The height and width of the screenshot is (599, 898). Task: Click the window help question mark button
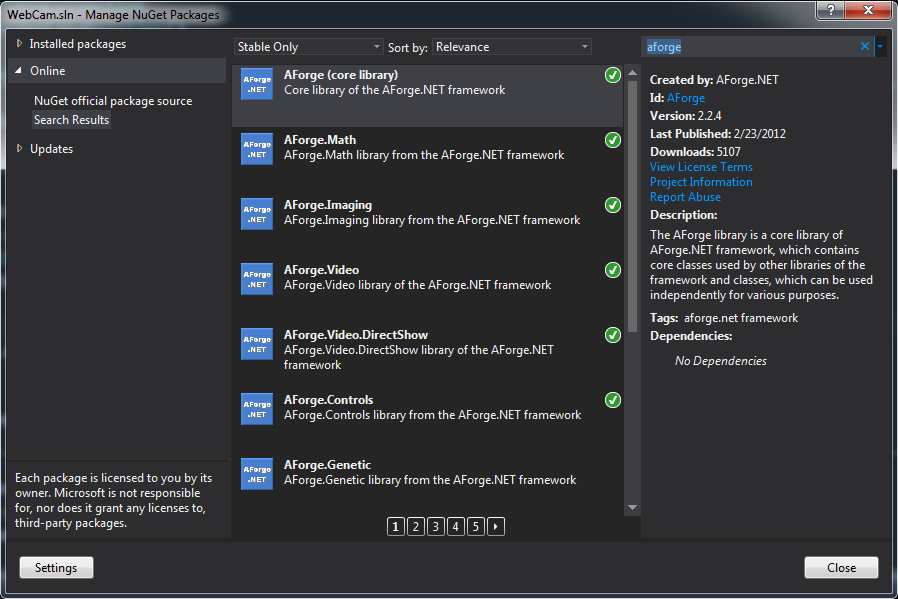[830, 10]
